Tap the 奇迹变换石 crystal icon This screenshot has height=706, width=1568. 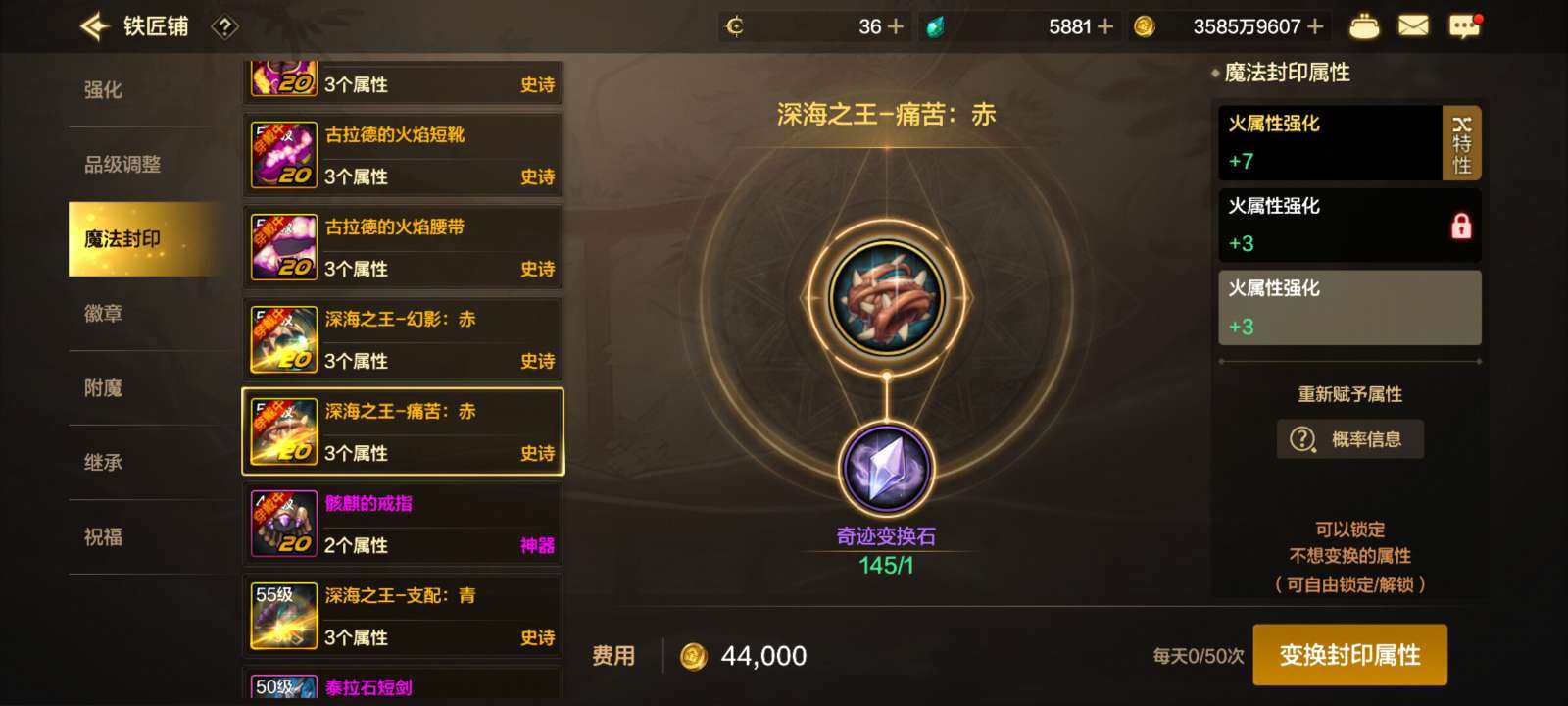(x=886, y=469)
